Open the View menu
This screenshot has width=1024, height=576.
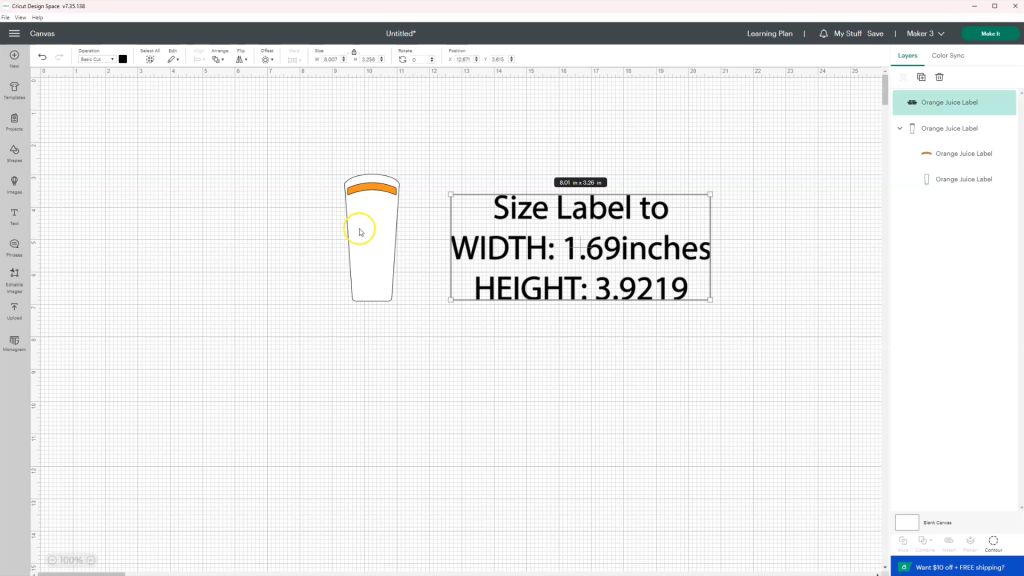click(x=20, y=18)
